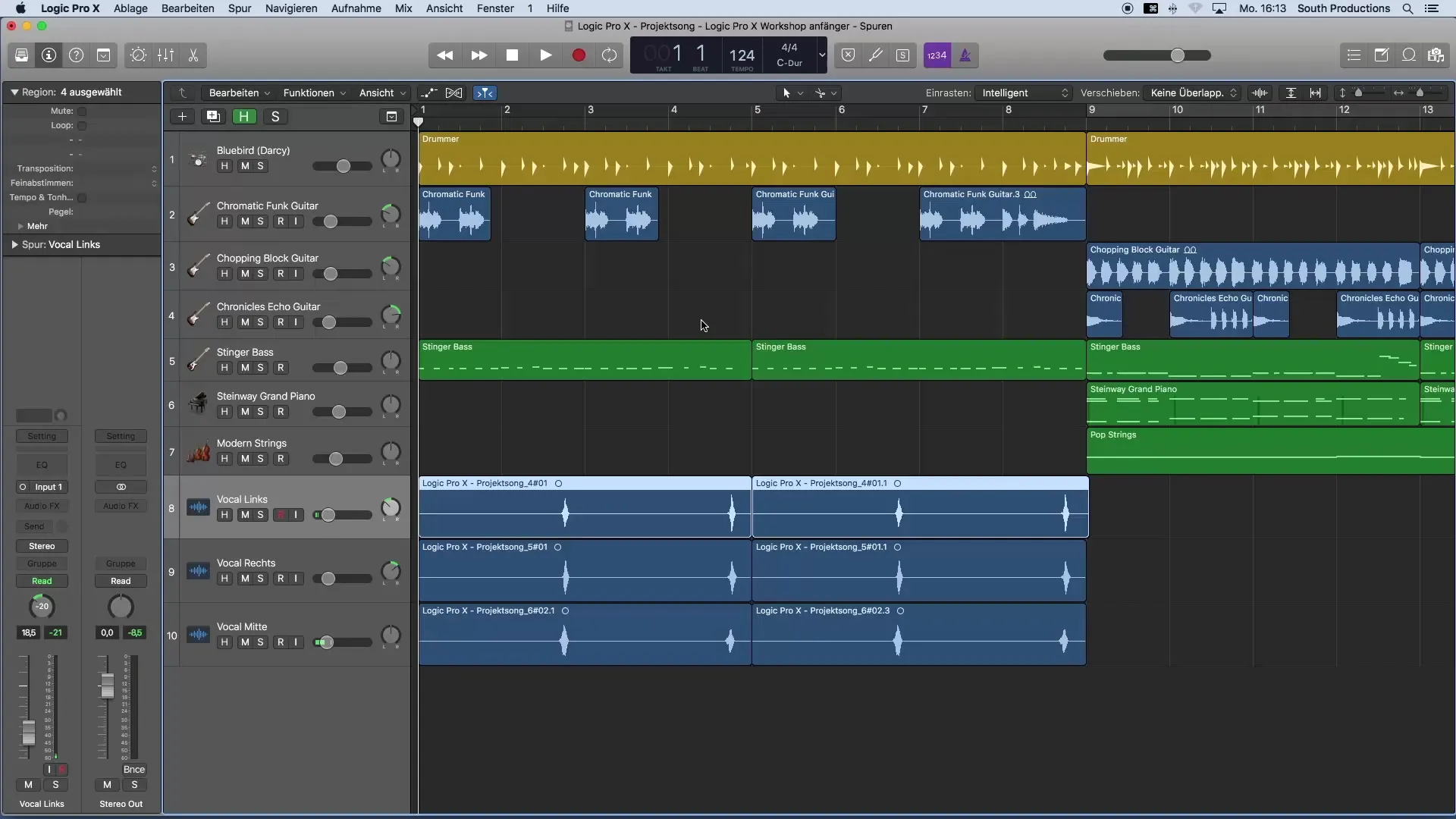Image resolution: width=1456 pixels, height=819 pixels.
Task: Open the Media Browser icon
Action: (1436, 55)
